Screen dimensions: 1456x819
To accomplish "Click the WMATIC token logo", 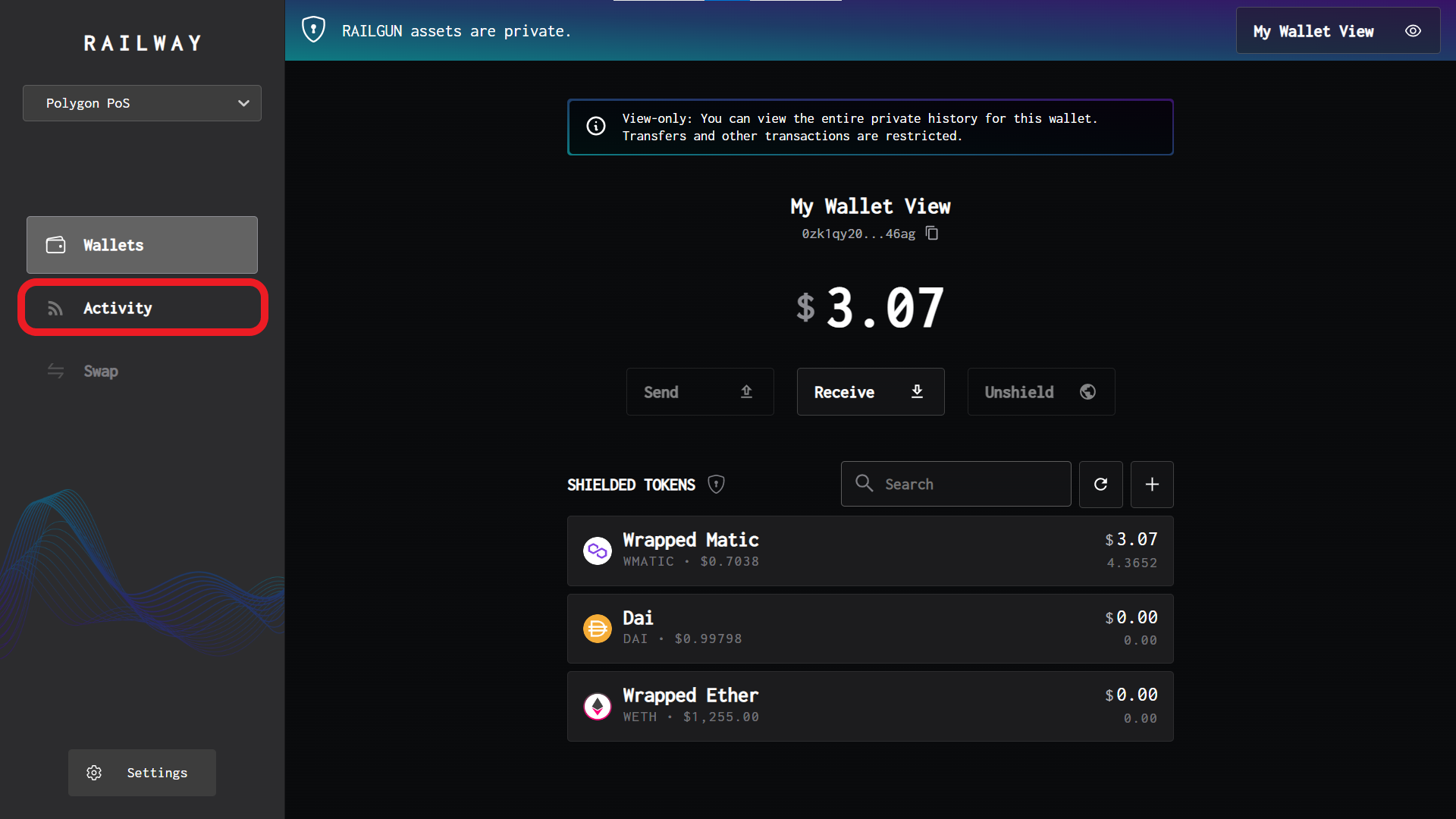I will pos(598,551).
